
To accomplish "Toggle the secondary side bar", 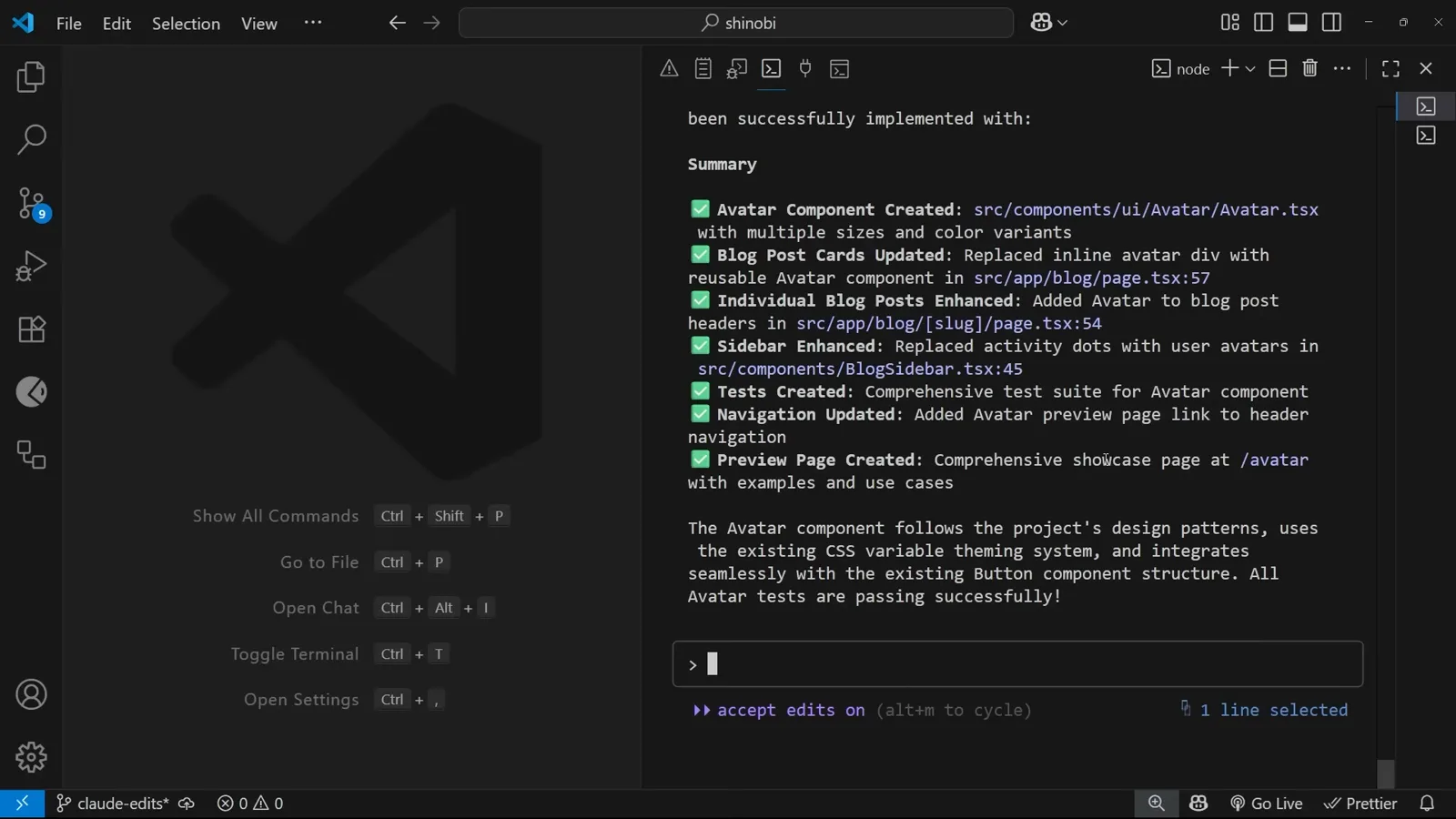I will 1331,23.
